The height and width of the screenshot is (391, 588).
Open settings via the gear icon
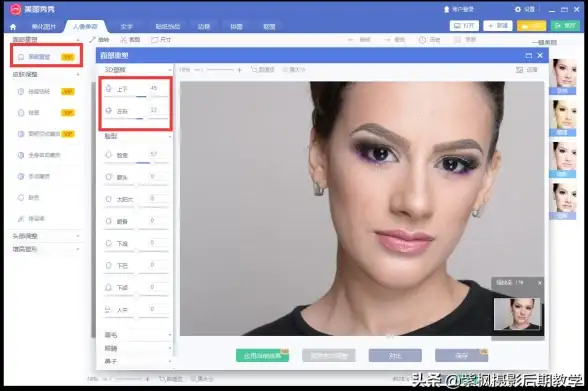pyautogui.click(x=518, y=9)
